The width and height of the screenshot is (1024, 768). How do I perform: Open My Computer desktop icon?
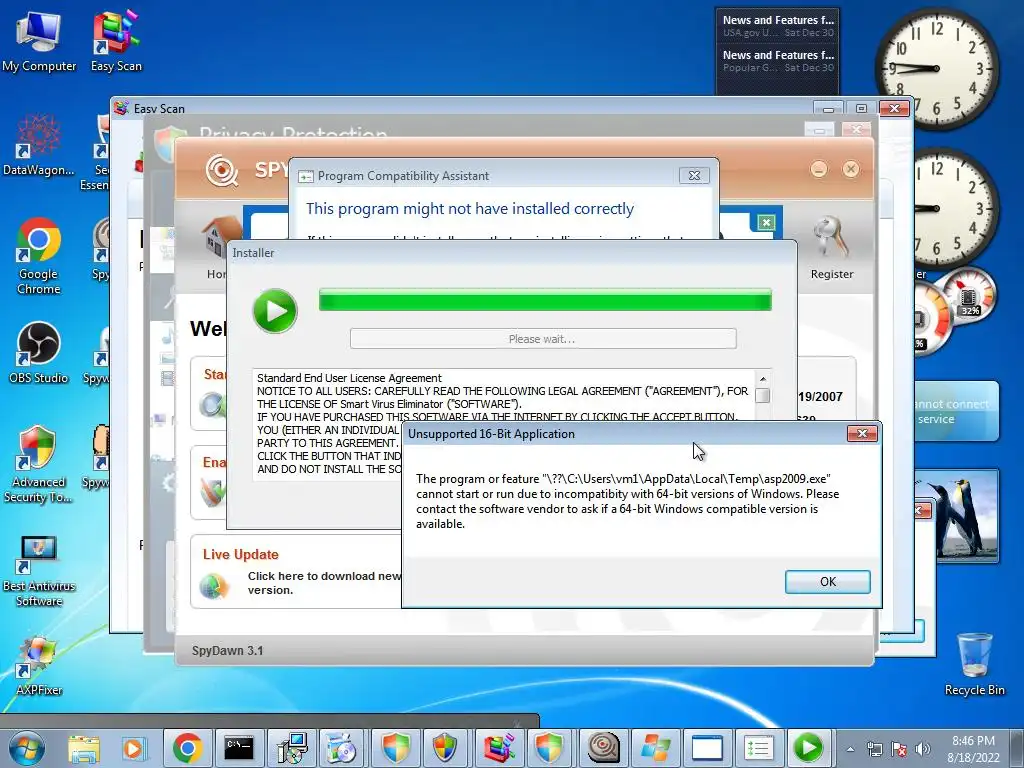39,42
